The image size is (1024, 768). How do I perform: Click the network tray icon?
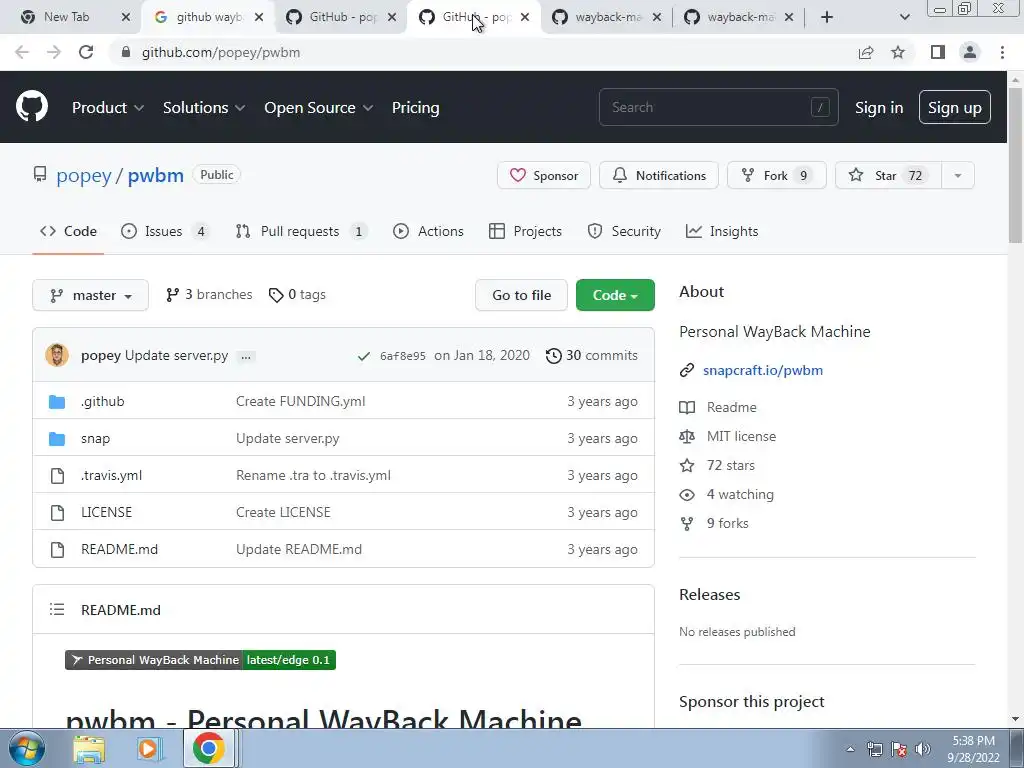[874, 750]
